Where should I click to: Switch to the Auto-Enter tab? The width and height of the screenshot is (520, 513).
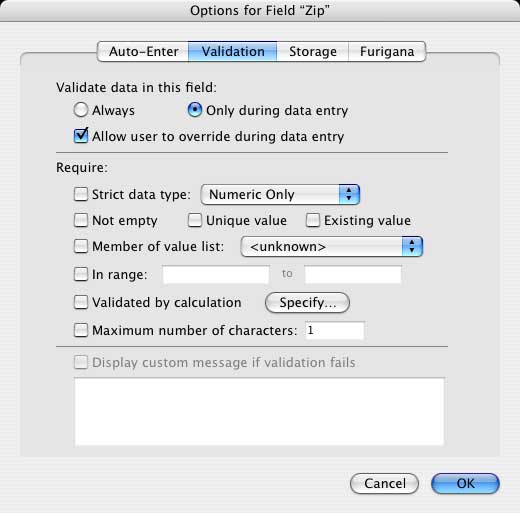point(143,52)
